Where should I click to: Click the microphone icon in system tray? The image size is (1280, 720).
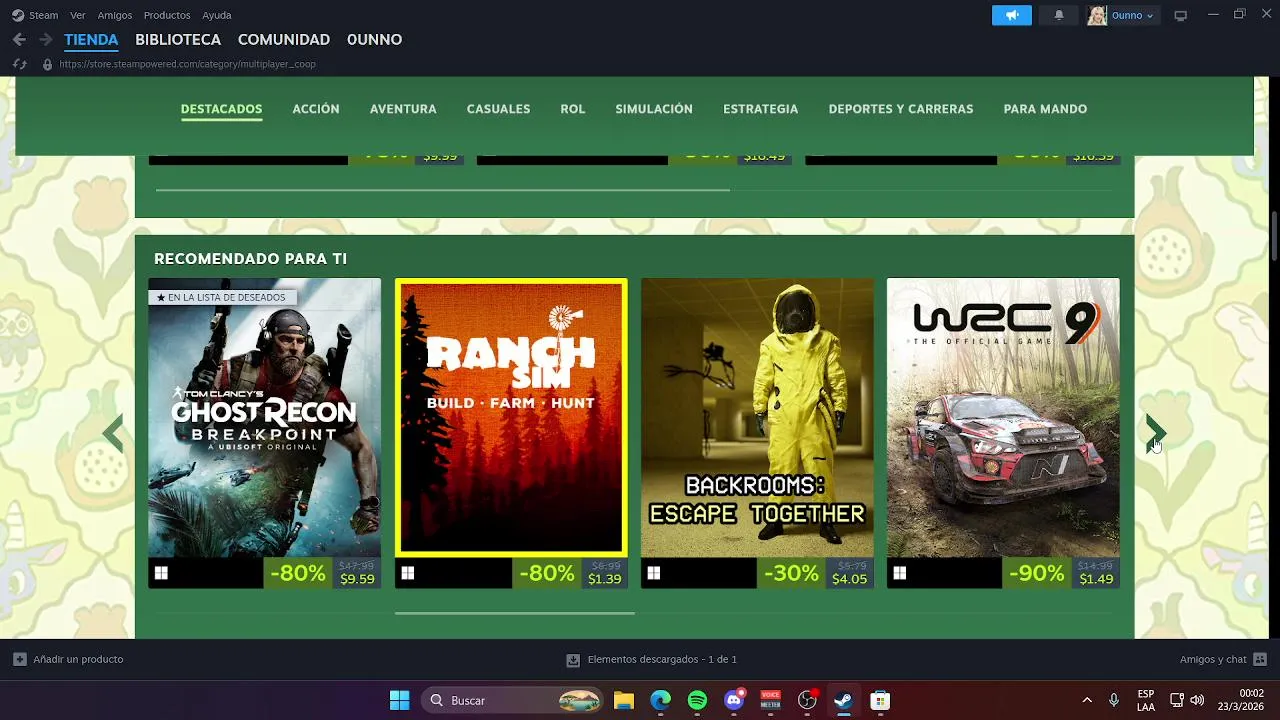point(1114,700)
